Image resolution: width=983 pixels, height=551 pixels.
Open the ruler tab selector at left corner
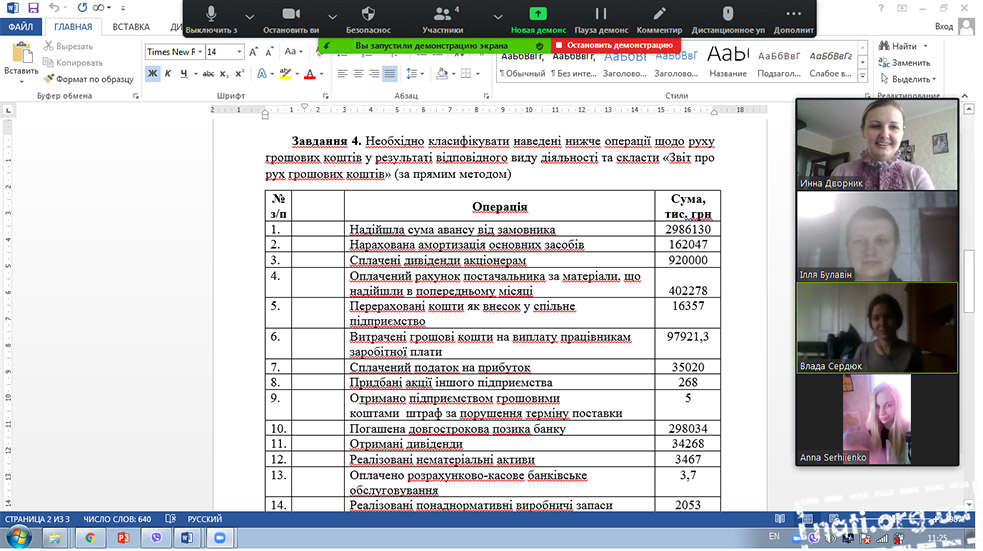click(8, 110)
